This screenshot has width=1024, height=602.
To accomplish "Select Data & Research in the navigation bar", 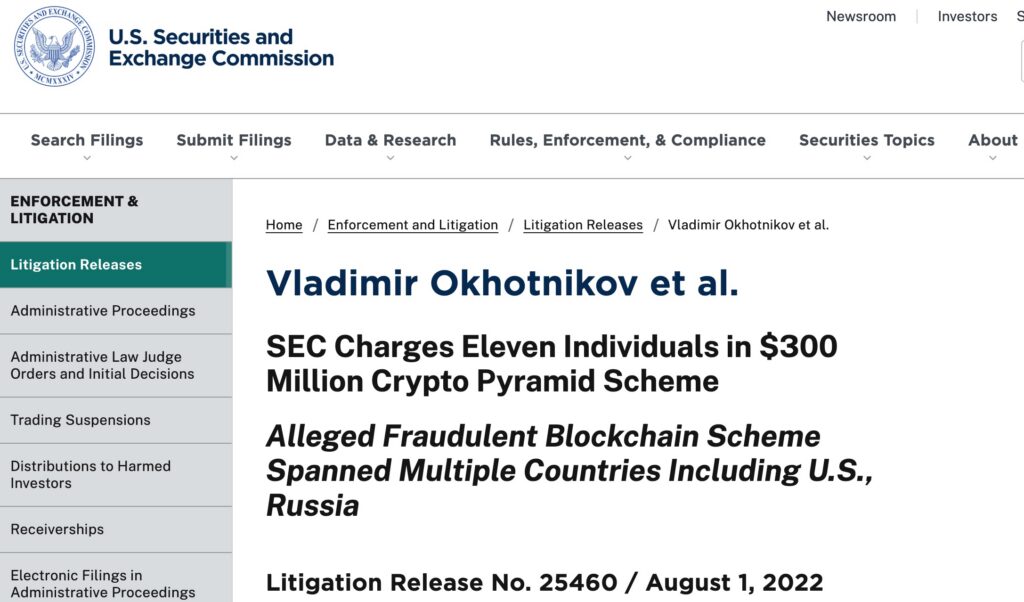I will click(x=390, y=140).
